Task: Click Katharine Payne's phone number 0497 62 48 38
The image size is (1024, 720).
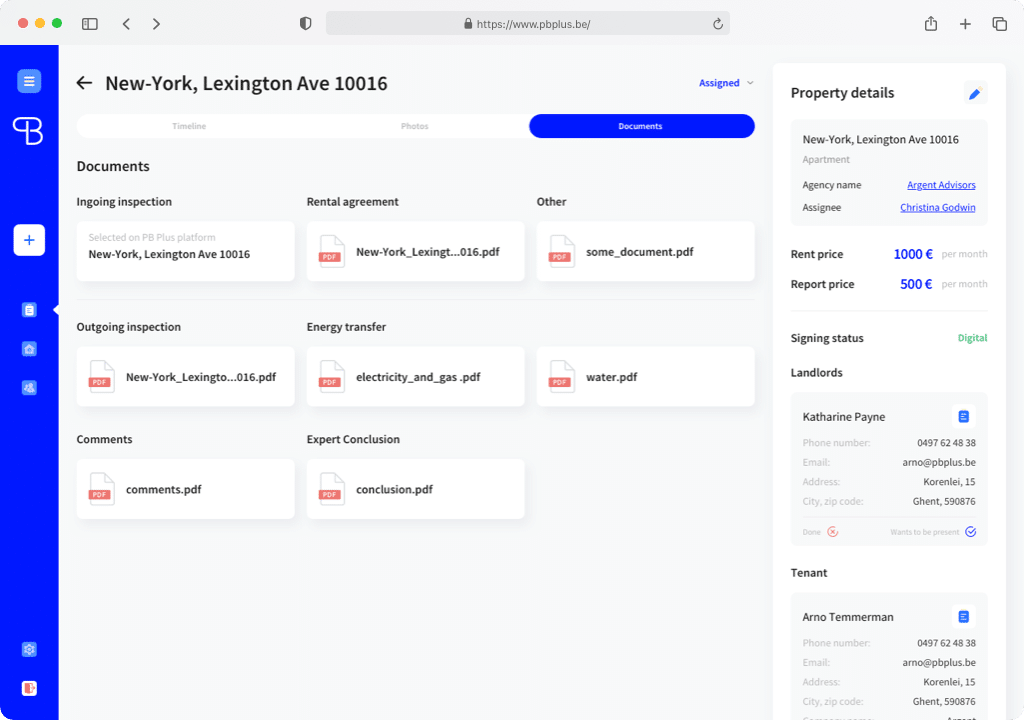Action: coord(946,442)
